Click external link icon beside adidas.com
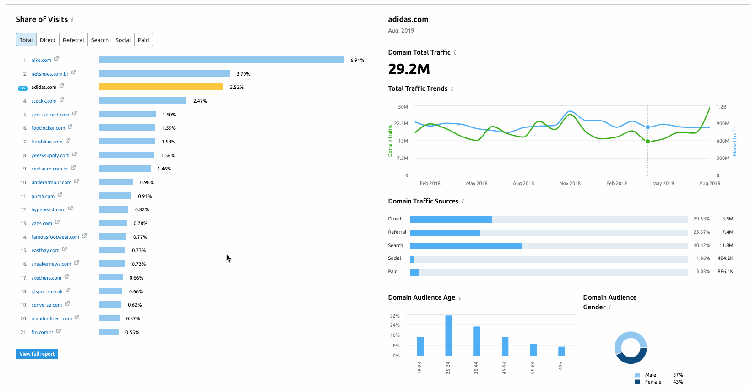Viewport: 750px width, 389px height. click(62, 86)
